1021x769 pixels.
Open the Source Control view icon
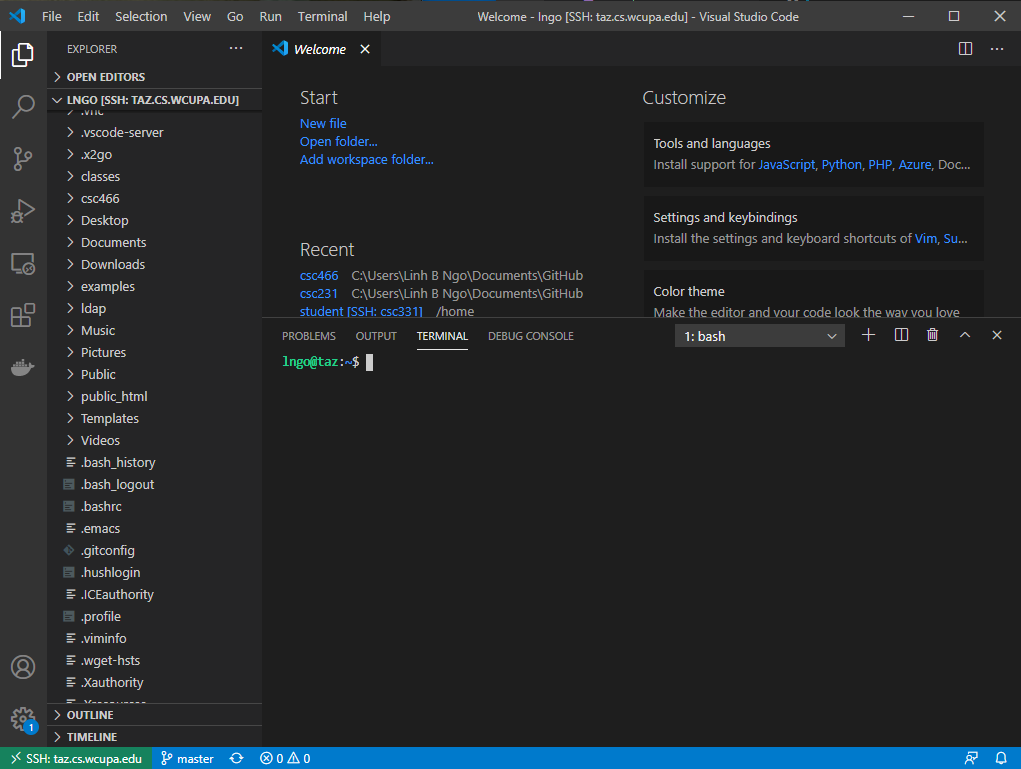click(x=23, y=159)
